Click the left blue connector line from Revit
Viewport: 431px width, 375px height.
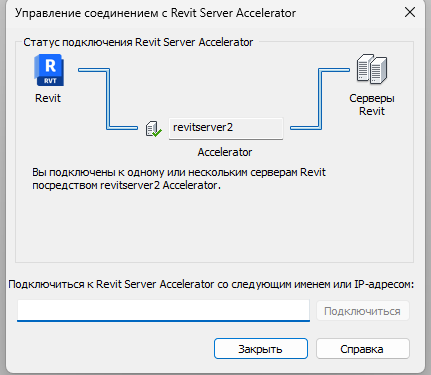point(108,99)
